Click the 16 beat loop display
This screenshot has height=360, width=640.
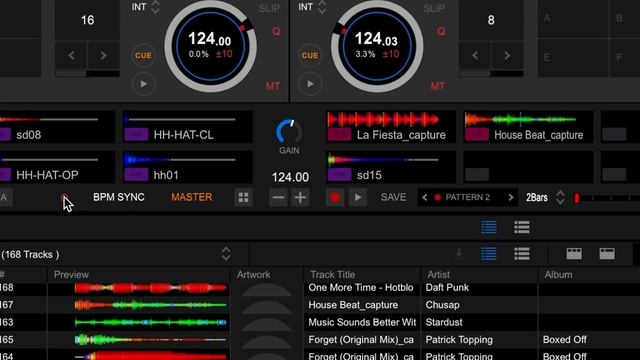(87, 20)
